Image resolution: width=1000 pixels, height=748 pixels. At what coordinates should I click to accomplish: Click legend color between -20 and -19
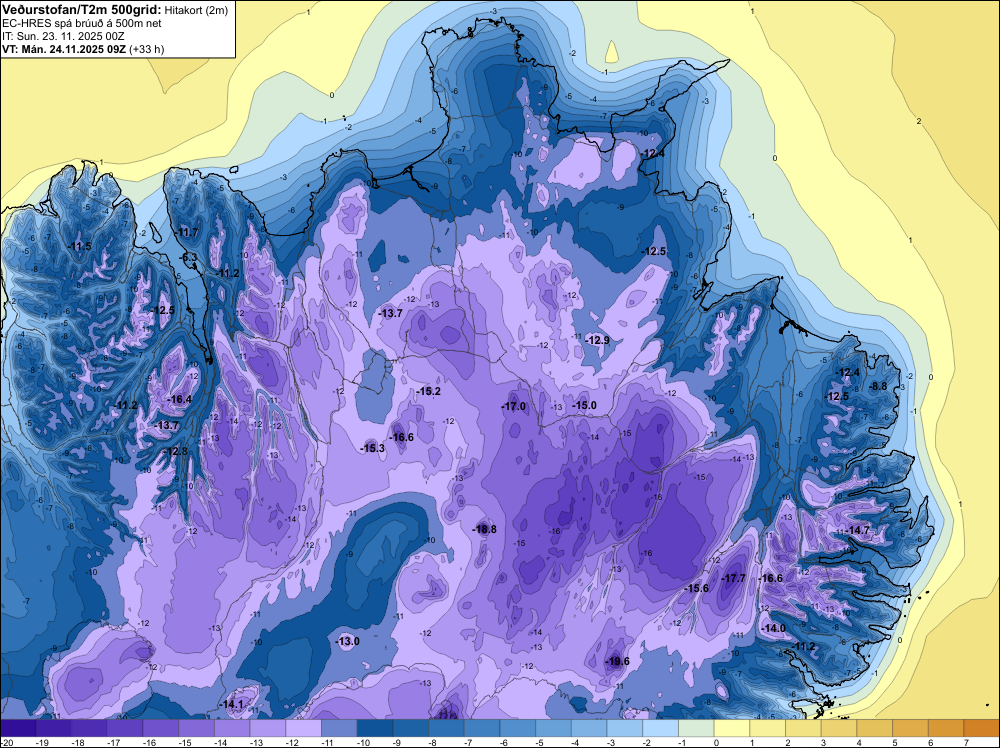tap(18, 728)
